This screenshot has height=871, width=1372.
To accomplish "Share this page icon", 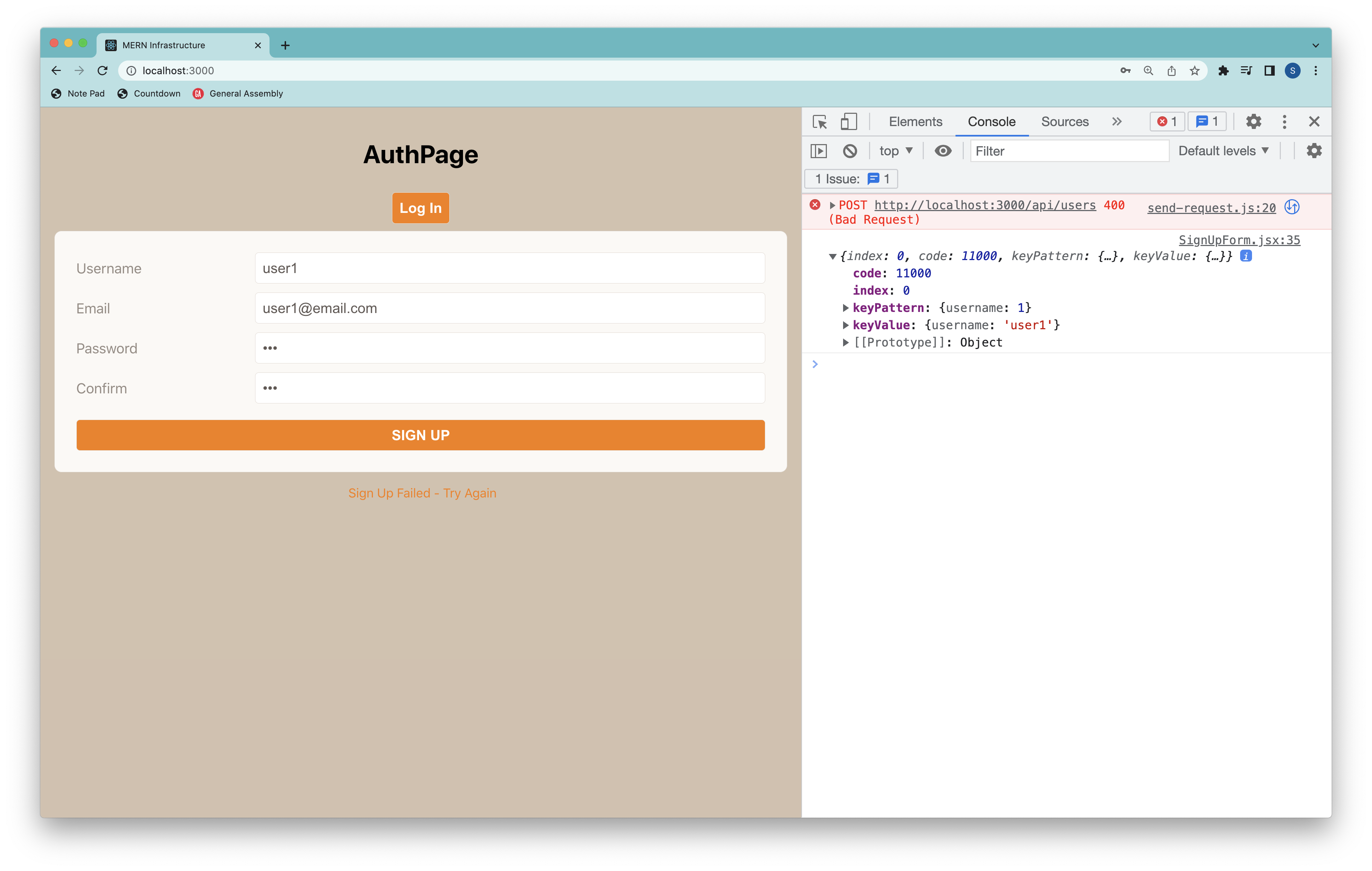I will point(1171,71).
